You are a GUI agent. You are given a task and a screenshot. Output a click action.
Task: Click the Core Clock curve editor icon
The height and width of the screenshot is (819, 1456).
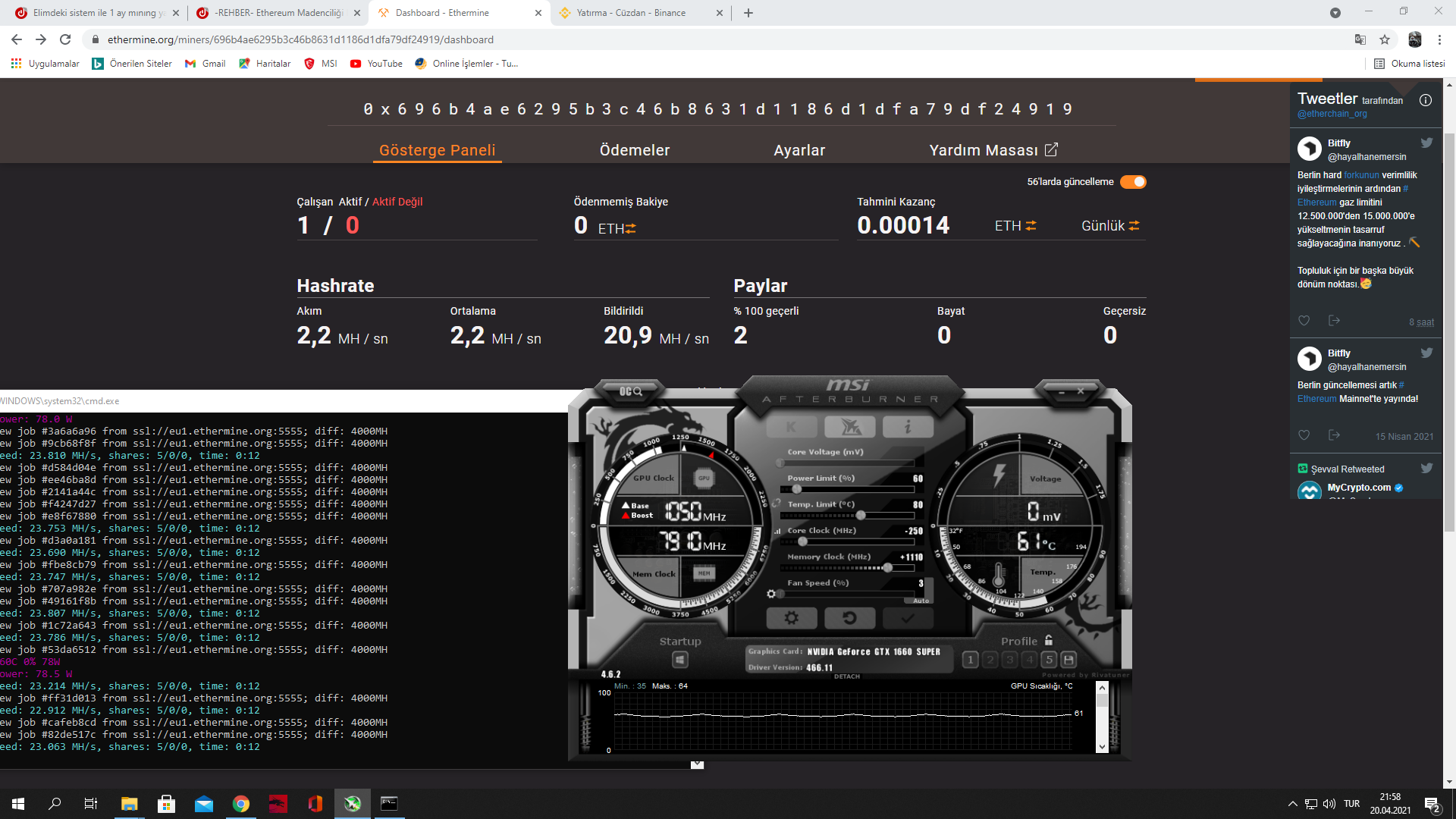(x=777, y=531)
